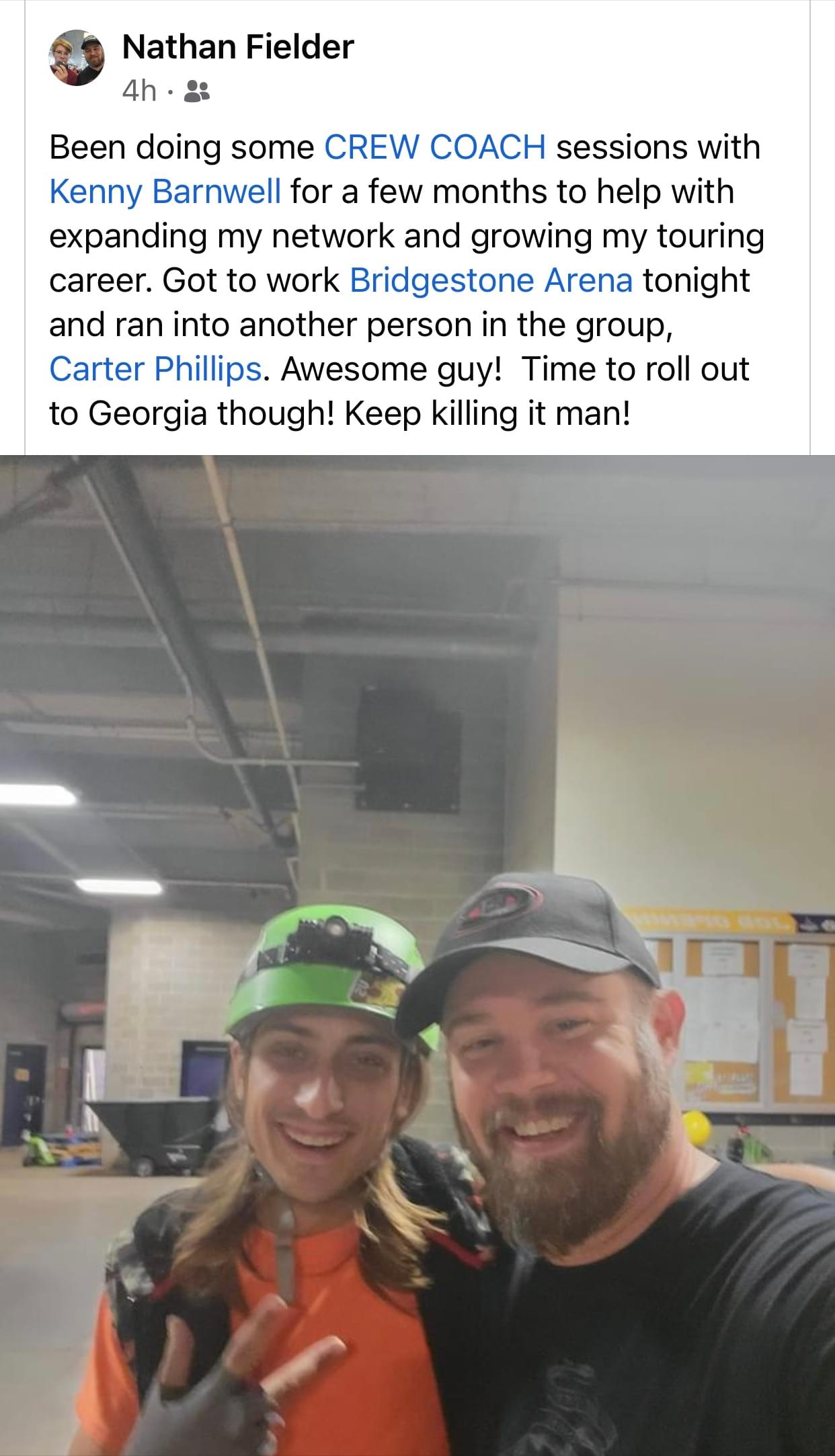Open the CREW COACH link
This screenshot has height=1456, width=835.
click(435, 147)
